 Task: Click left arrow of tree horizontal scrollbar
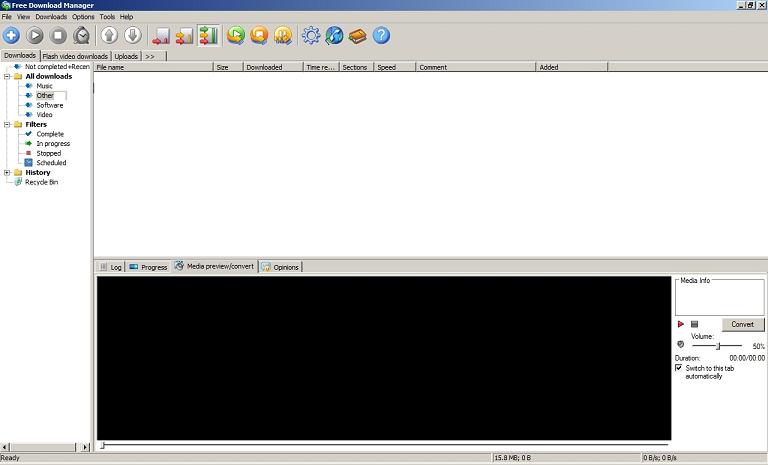point(4,447)
